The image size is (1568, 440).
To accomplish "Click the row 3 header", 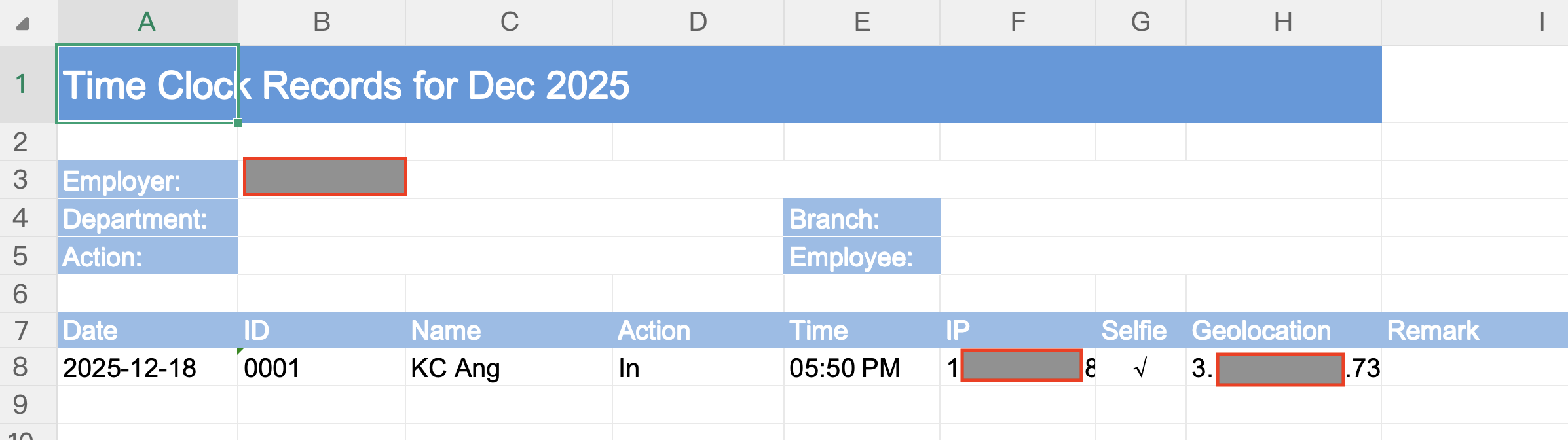I will 21,179.
